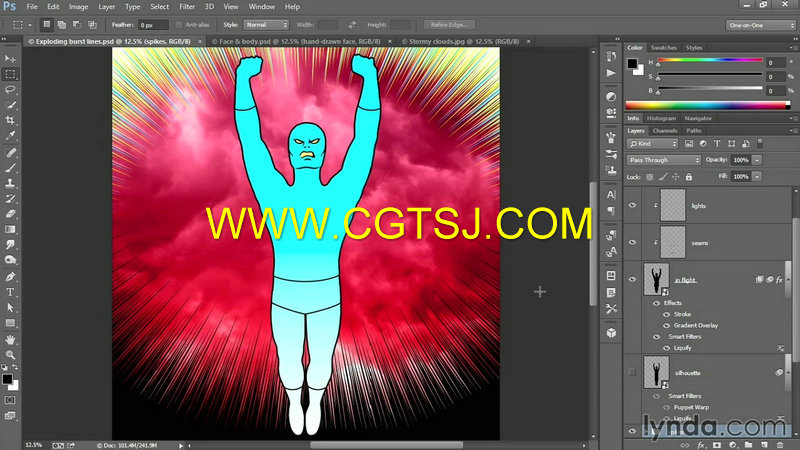Select the Rectangular Marquee tool
800x450 pixels.
pyautogui.click(x=10, y=74)
